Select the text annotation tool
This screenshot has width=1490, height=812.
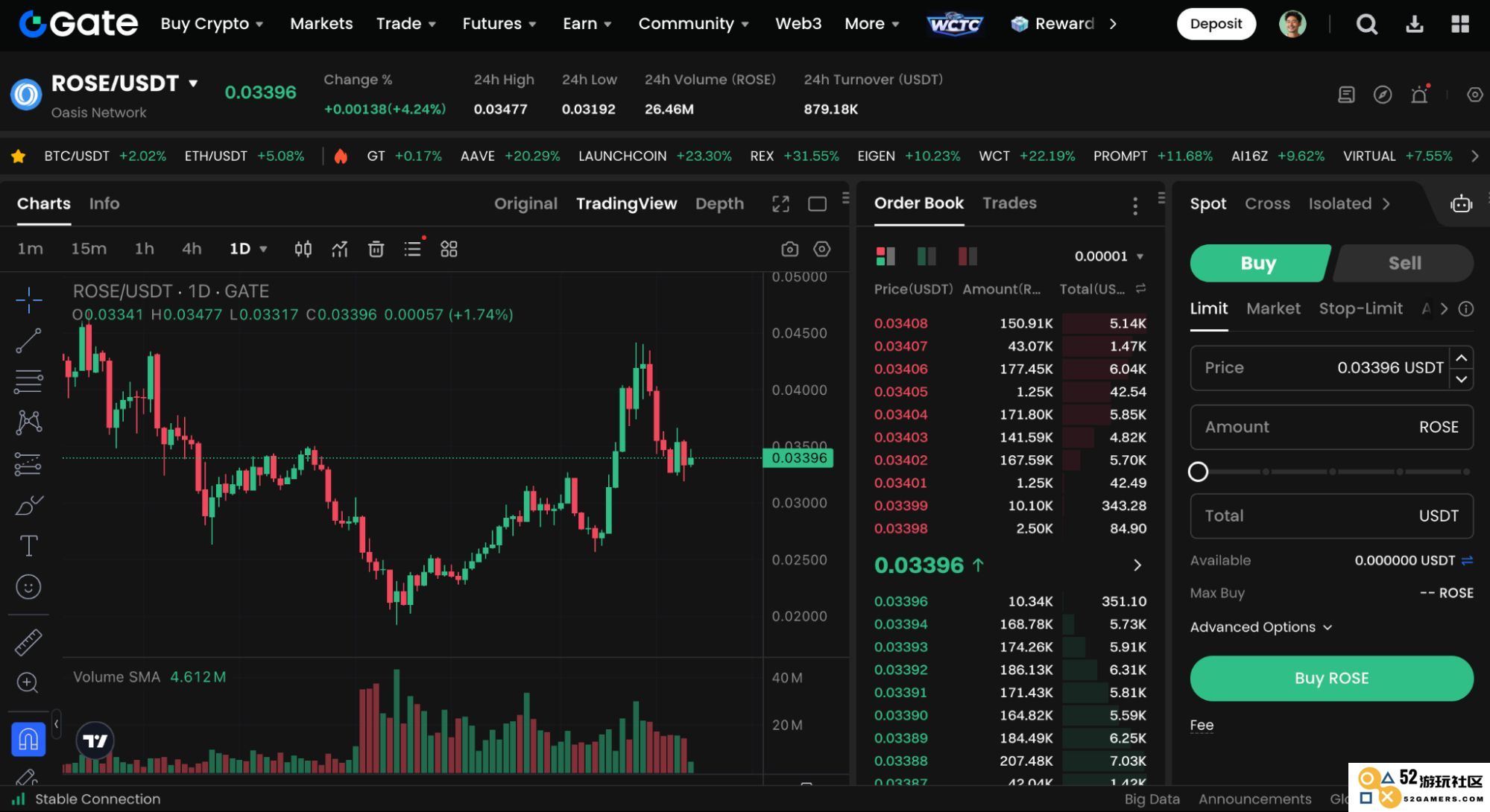coord(28,546)
